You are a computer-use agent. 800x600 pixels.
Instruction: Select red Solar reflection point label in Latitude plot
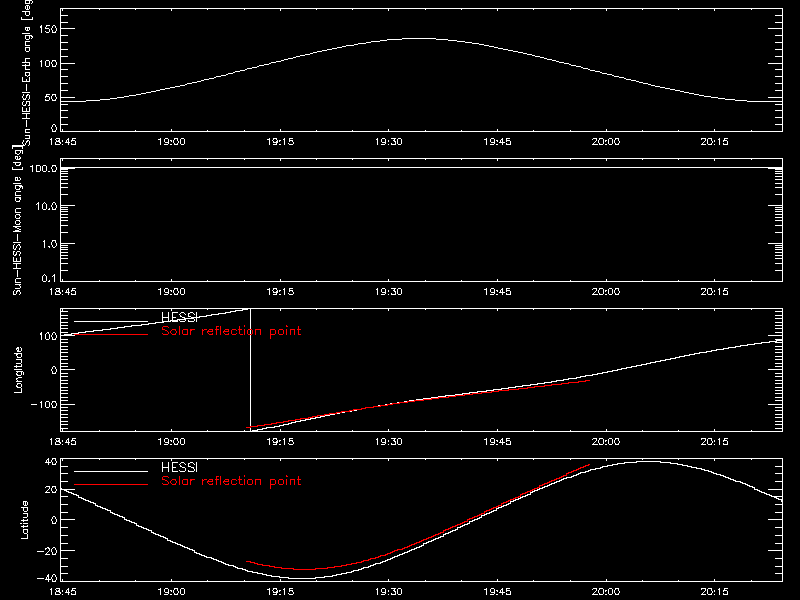231,481
